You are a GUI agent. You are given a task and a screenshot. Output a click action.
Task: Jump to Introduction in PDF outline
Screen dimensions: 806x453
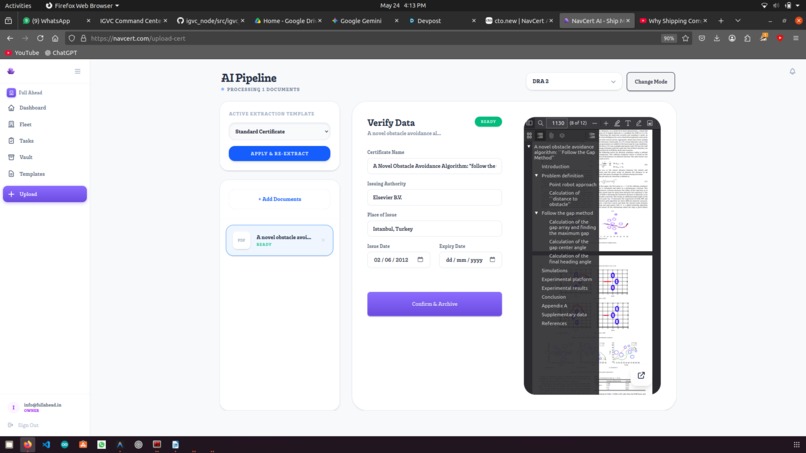click(555, 167)
